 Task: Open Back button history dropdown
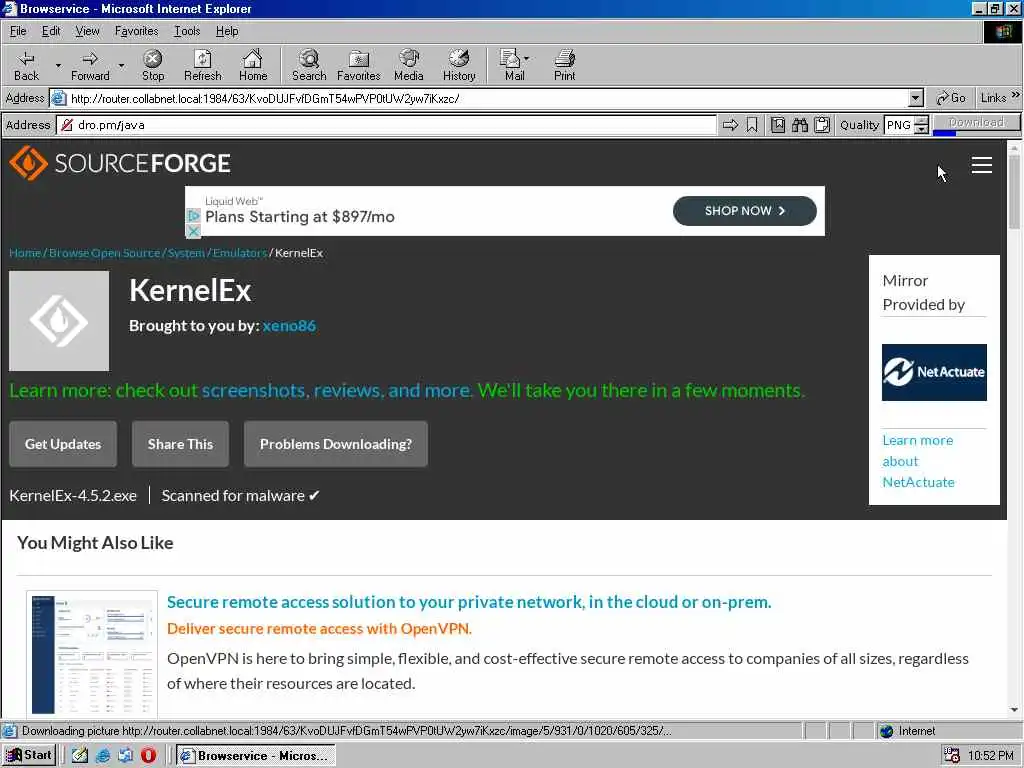(x=58, y=65)
